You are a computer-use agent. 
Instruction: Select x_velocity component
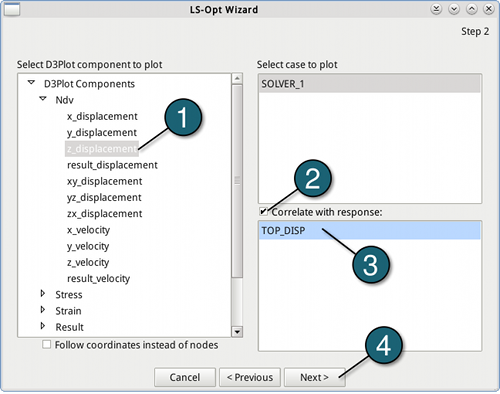tap(88, 230)
